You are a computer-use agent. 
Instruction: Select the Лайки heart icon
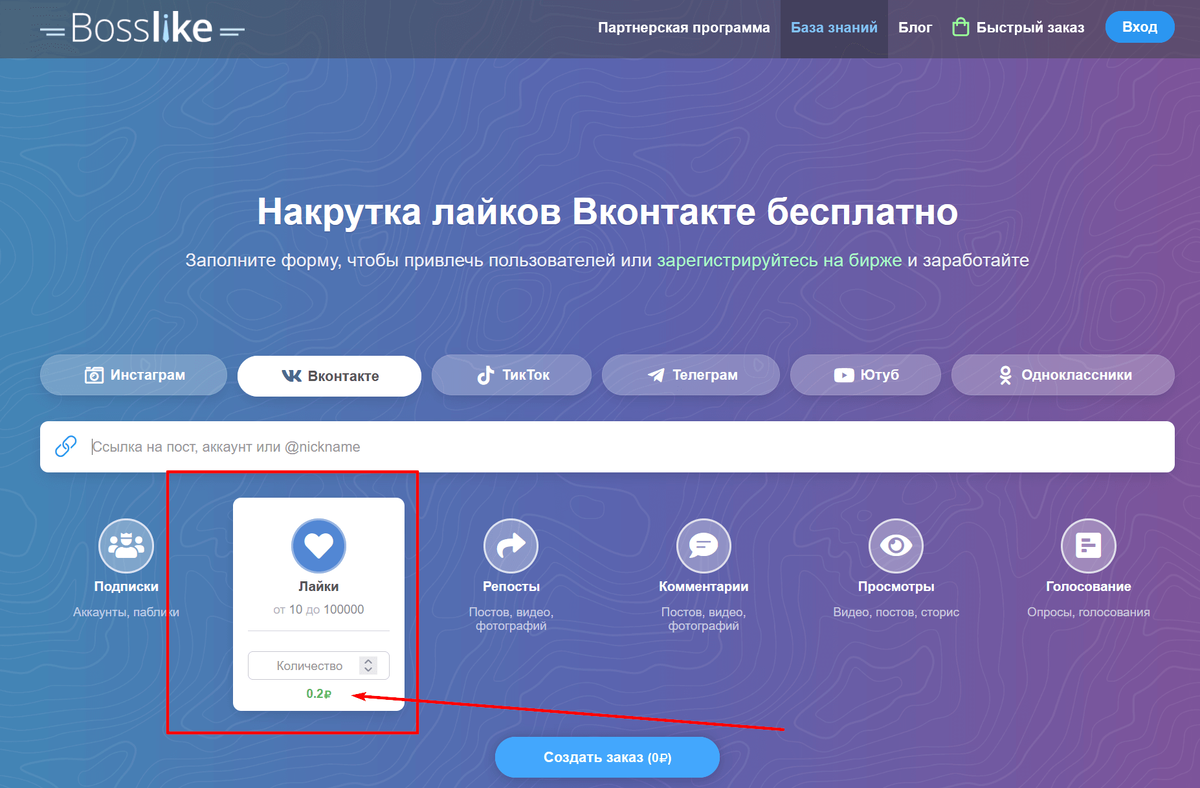point(318,545)
